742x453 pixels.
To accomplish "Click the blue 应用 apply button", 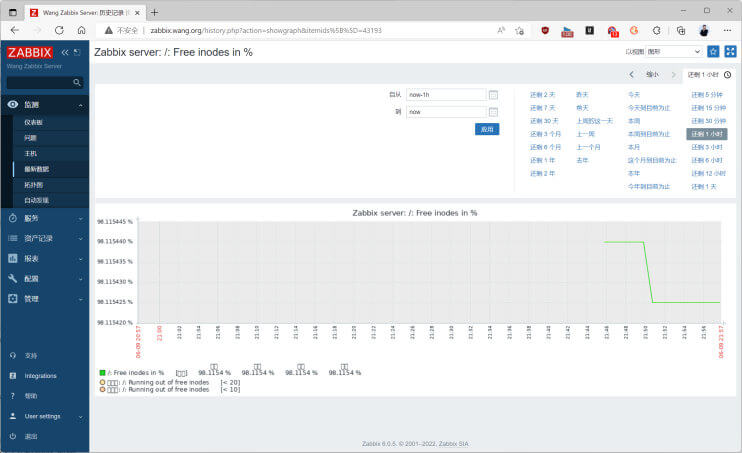I will coord(487,129).
